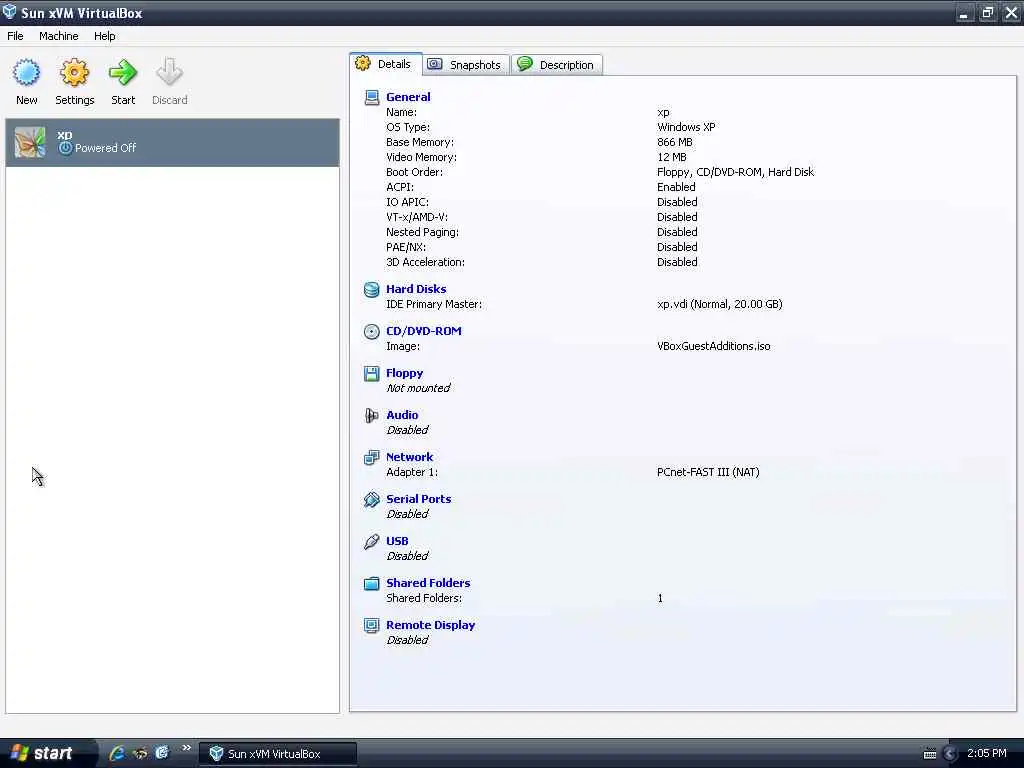Minimize the VirtualBox window
This screenshot has height=768, width=1024.
(x=964, y=12)
